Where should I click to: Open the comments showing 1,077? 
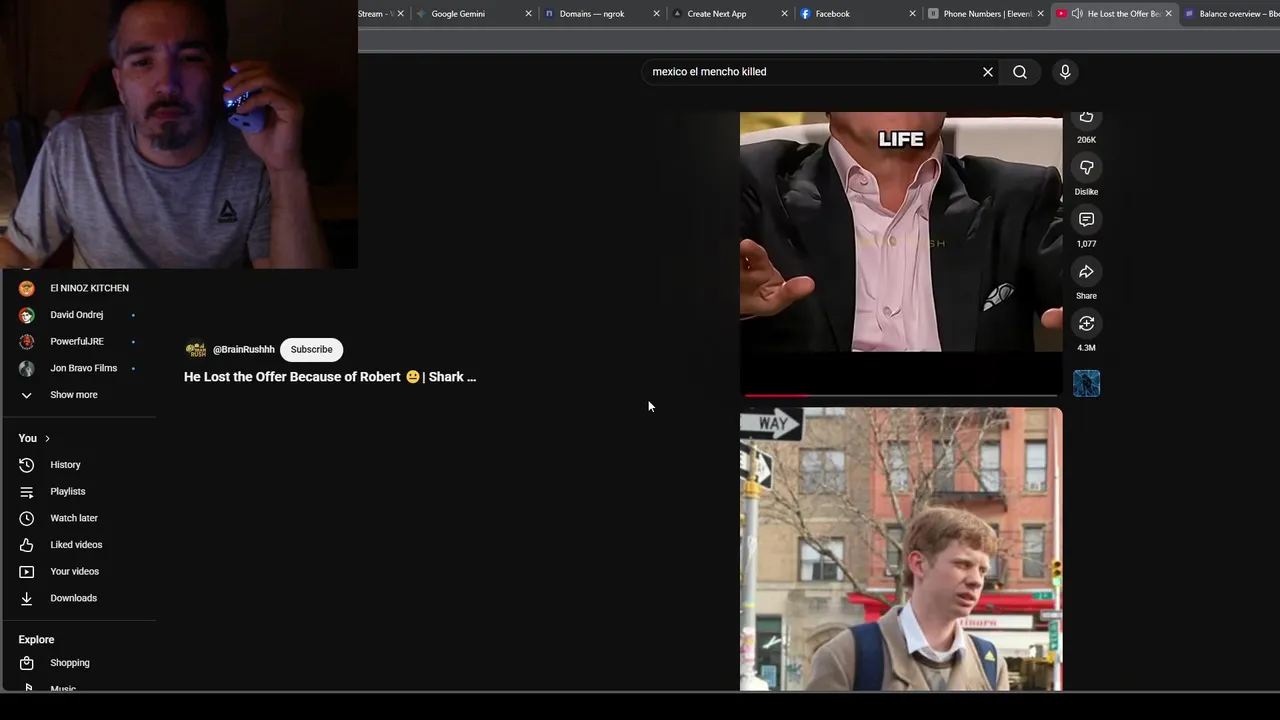(x=1086, y=219)
